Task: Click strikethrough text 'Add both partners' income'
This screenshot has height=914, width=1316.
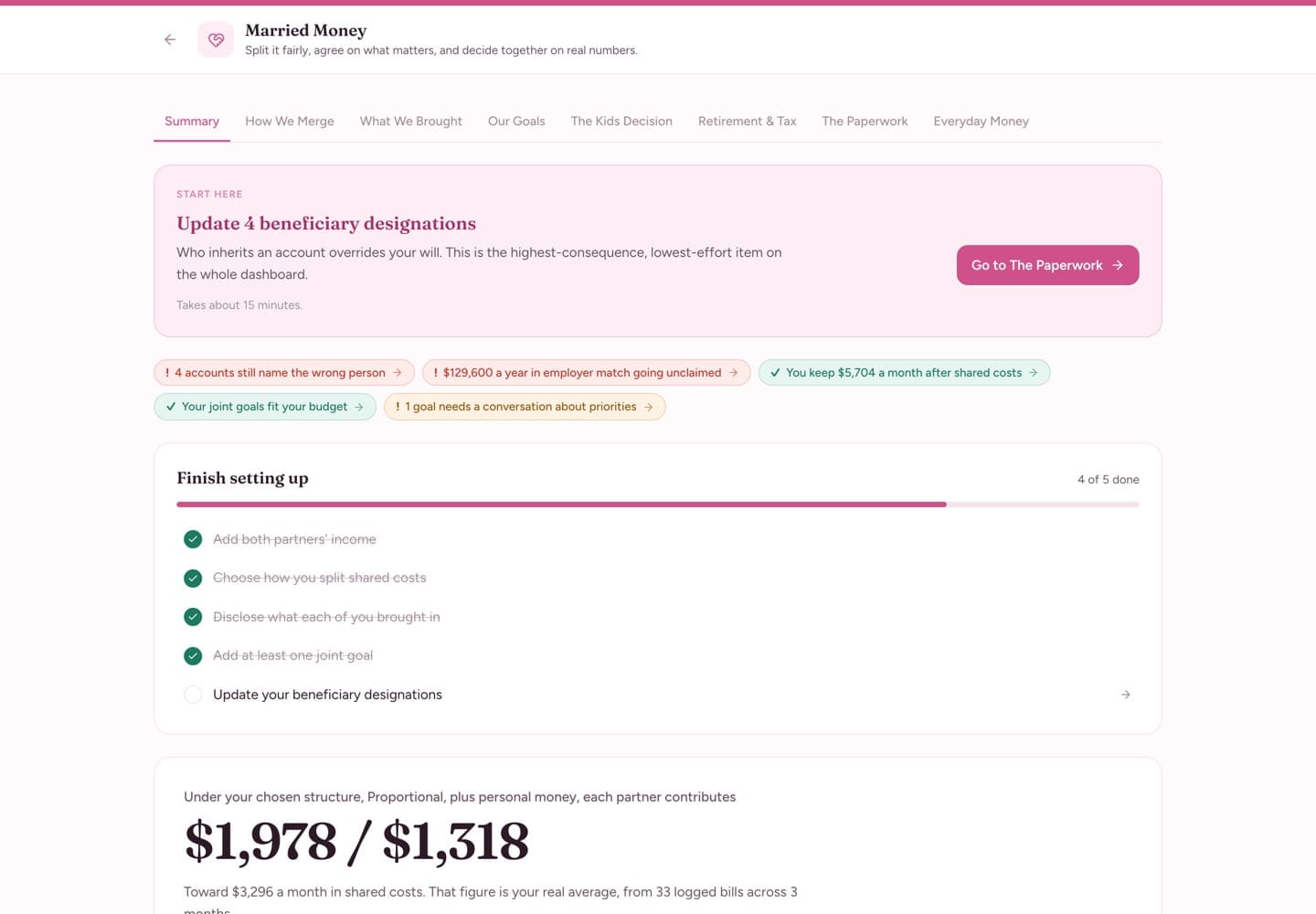Action: pyautogui.click(x=294, y=539)
